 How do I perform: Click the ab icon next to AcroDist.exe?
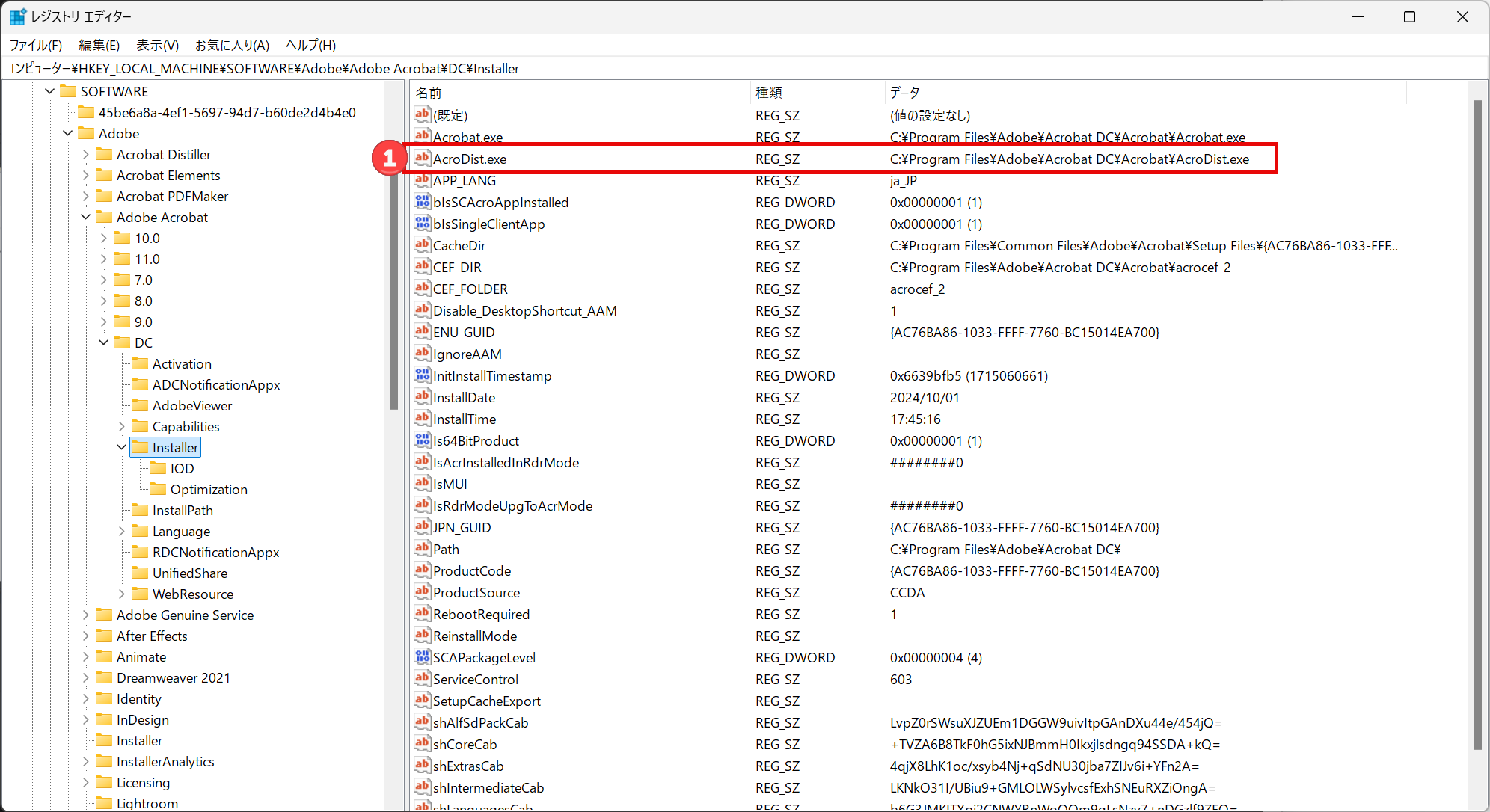click(423, 159)
